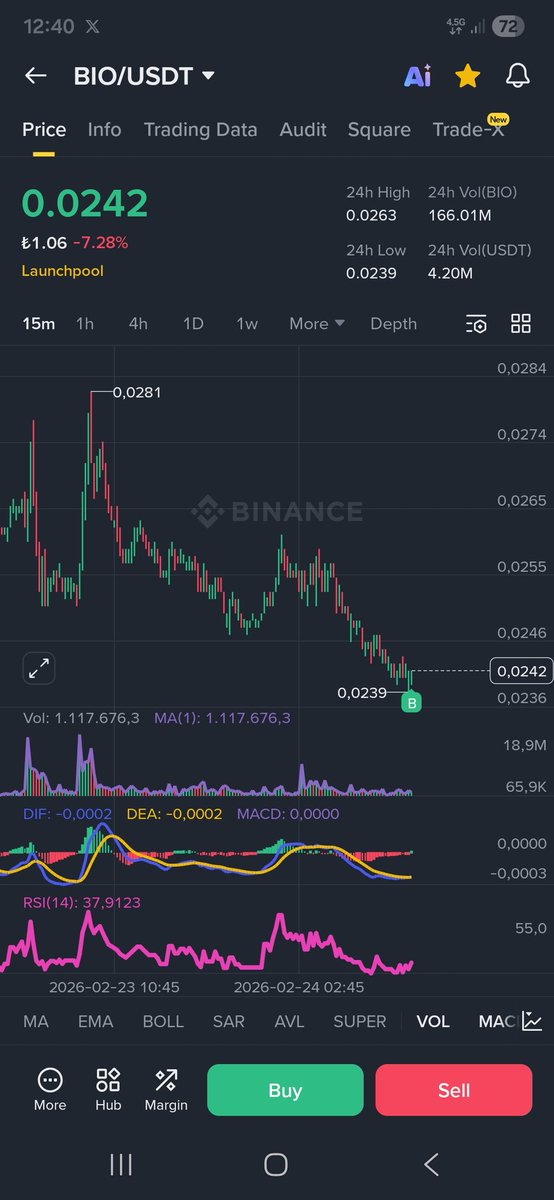Open indicator settings chart icon

(532, 1021)
